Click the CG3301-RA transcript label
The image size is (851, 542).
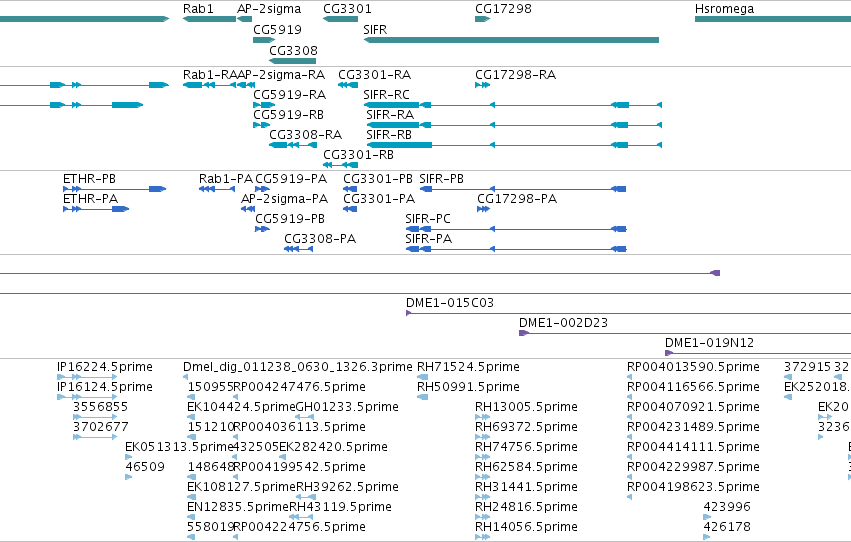point(374,74)
